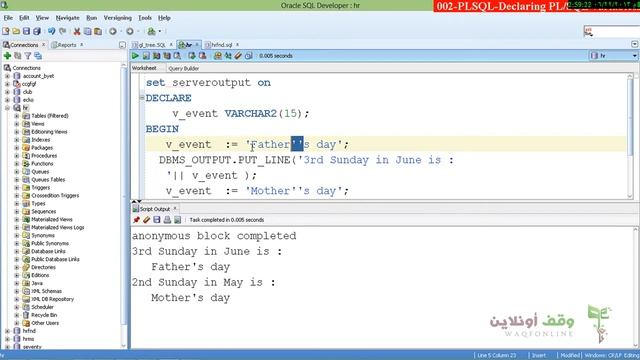Select the Sequences tree item
This screenshot has height=360, width=640.
click(x=43, y=211)
